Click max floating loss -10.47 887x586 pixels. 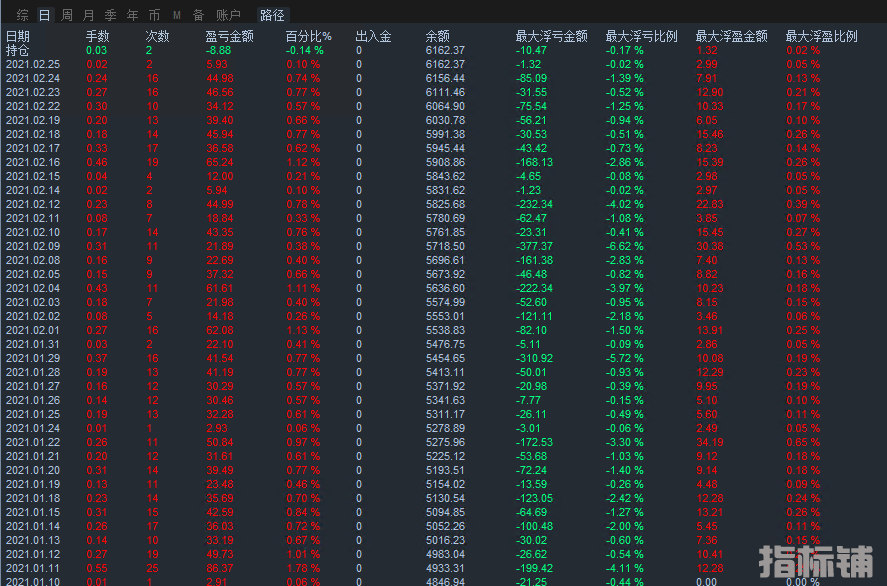click(x=531, y=50)
